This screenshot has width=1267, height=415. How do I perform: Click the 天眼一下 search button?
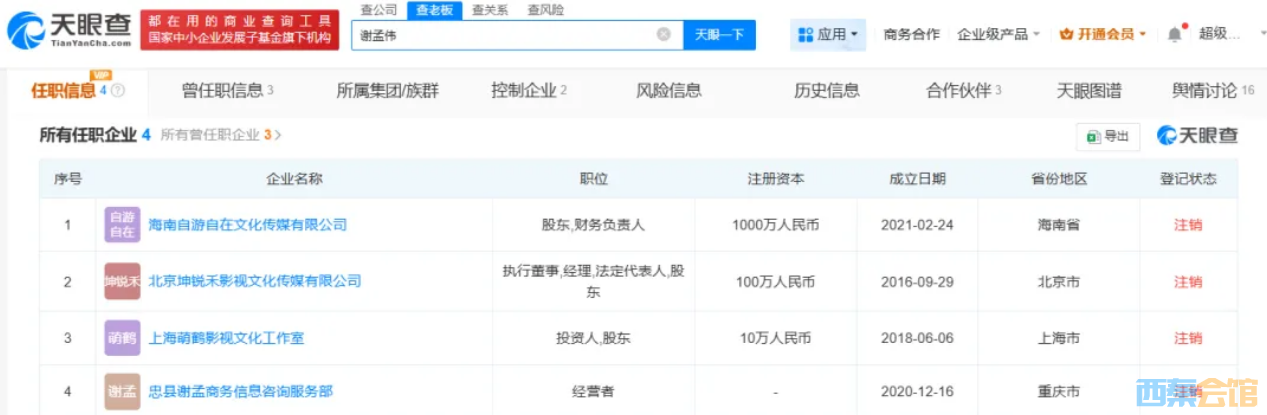click(x=719, y=34)
